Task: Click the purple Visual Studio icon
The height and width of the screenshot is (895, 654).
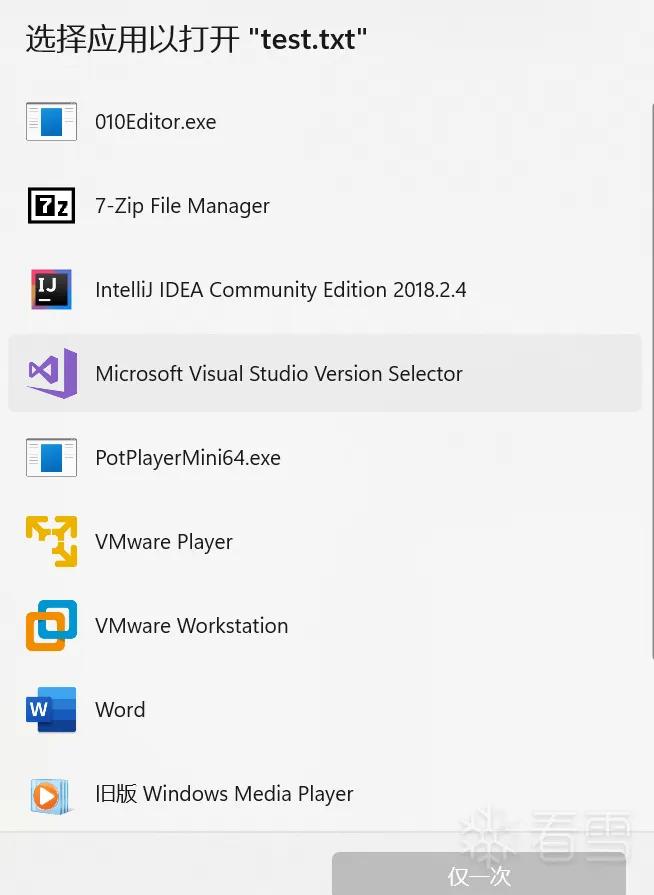Action: 53,373
